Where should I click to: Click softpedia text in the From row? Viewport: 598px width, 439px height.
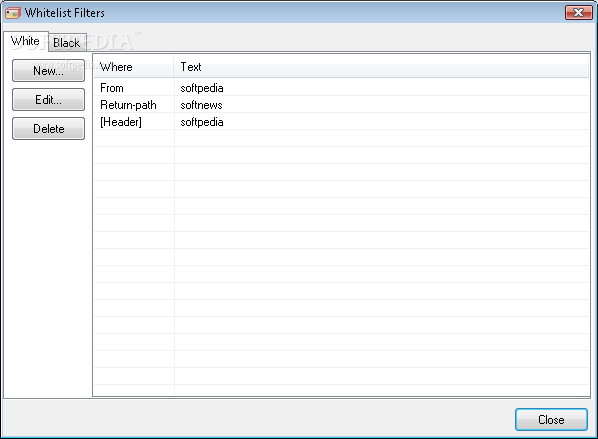202,88
